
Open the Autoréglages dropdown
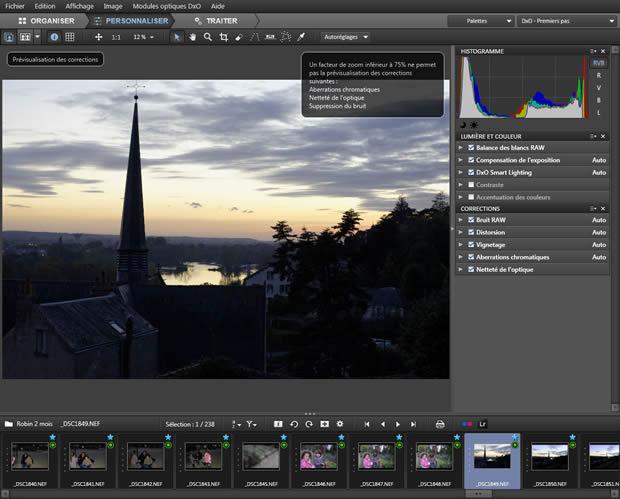(x=346, y=37)
